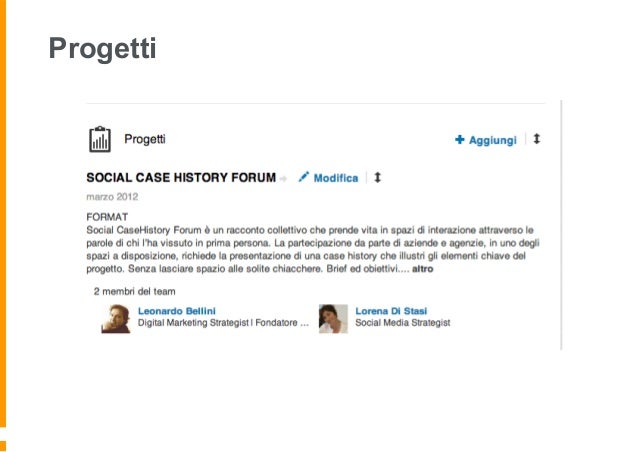Click the Progetti clipboard chart icon
The image size is (638, 452).
(100, 140)
